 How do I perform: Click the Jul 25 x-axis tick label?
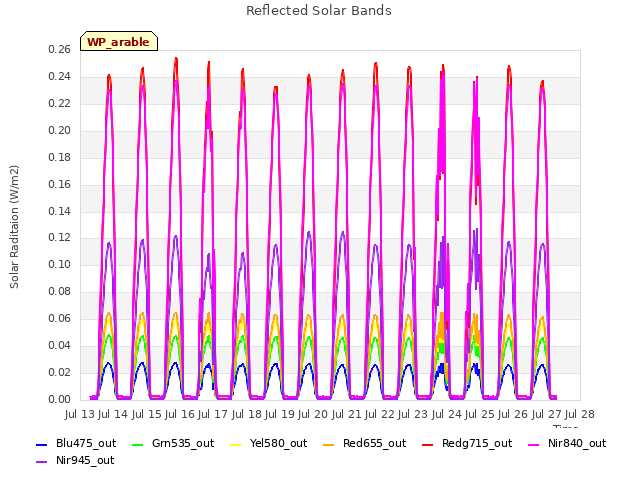pyautogui.click(x=480, y=414)
